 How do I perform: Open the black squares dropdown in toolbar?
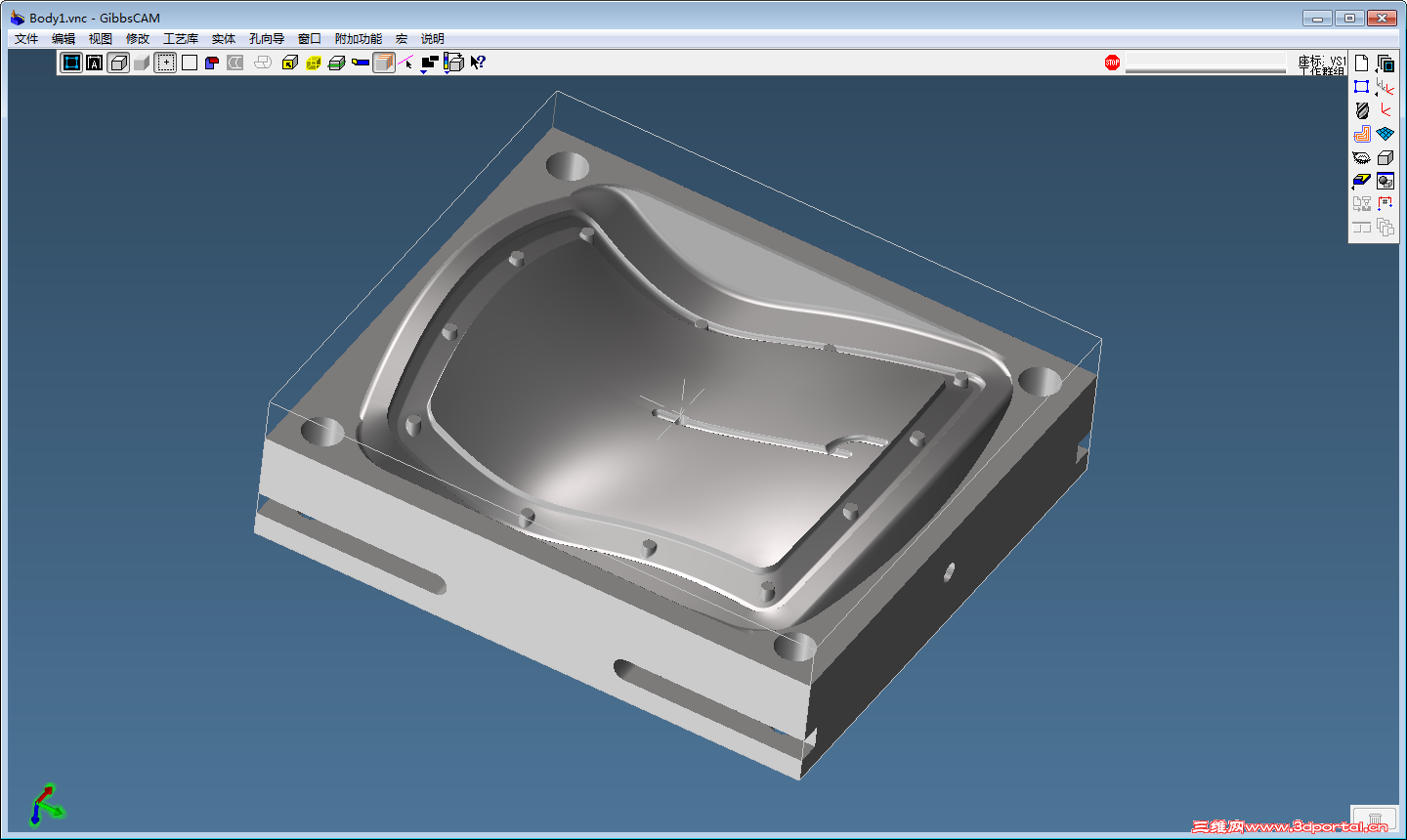pos(430,63)
